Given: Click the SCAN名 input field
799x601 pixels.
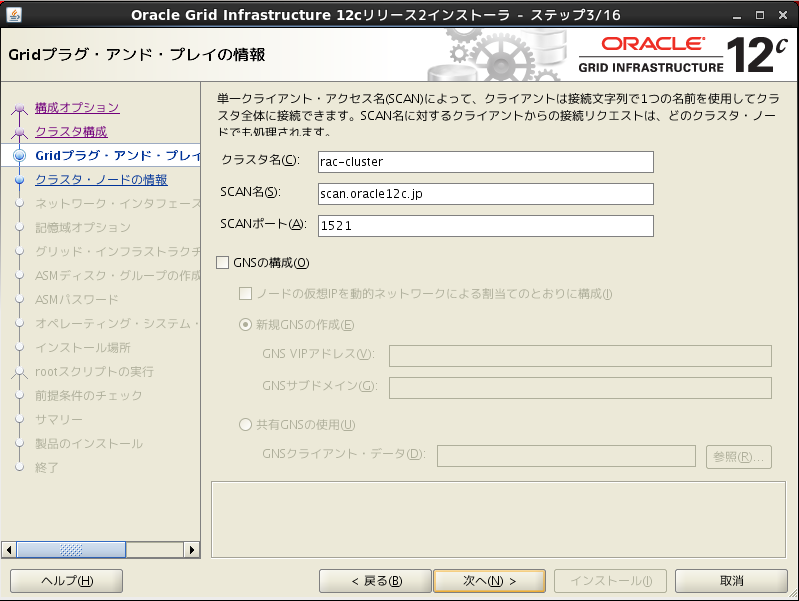Looking at the screenshot, I should tap(485, 194).
